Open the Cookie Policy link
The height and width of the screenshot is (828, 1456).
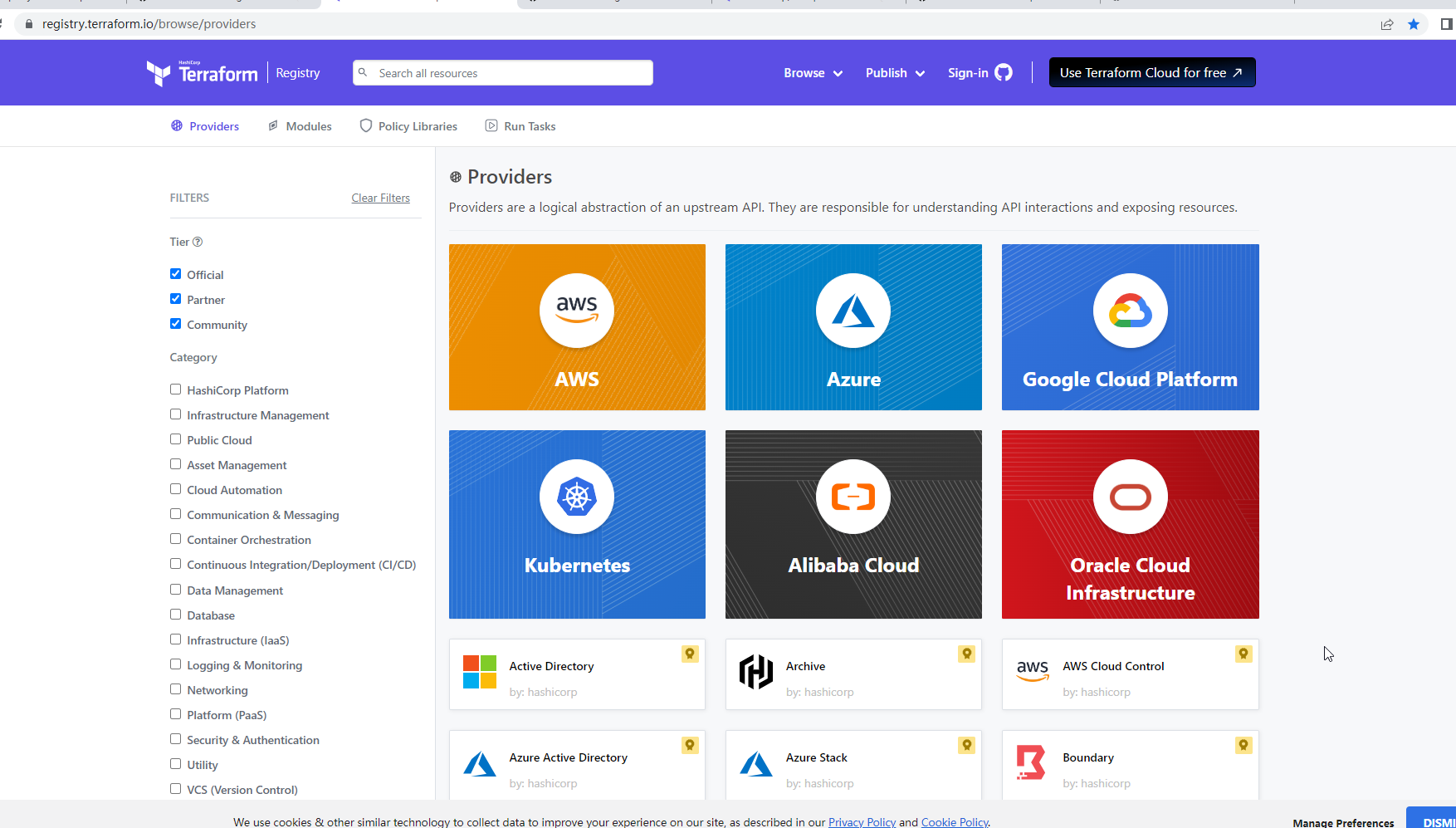tap(955, 822)
